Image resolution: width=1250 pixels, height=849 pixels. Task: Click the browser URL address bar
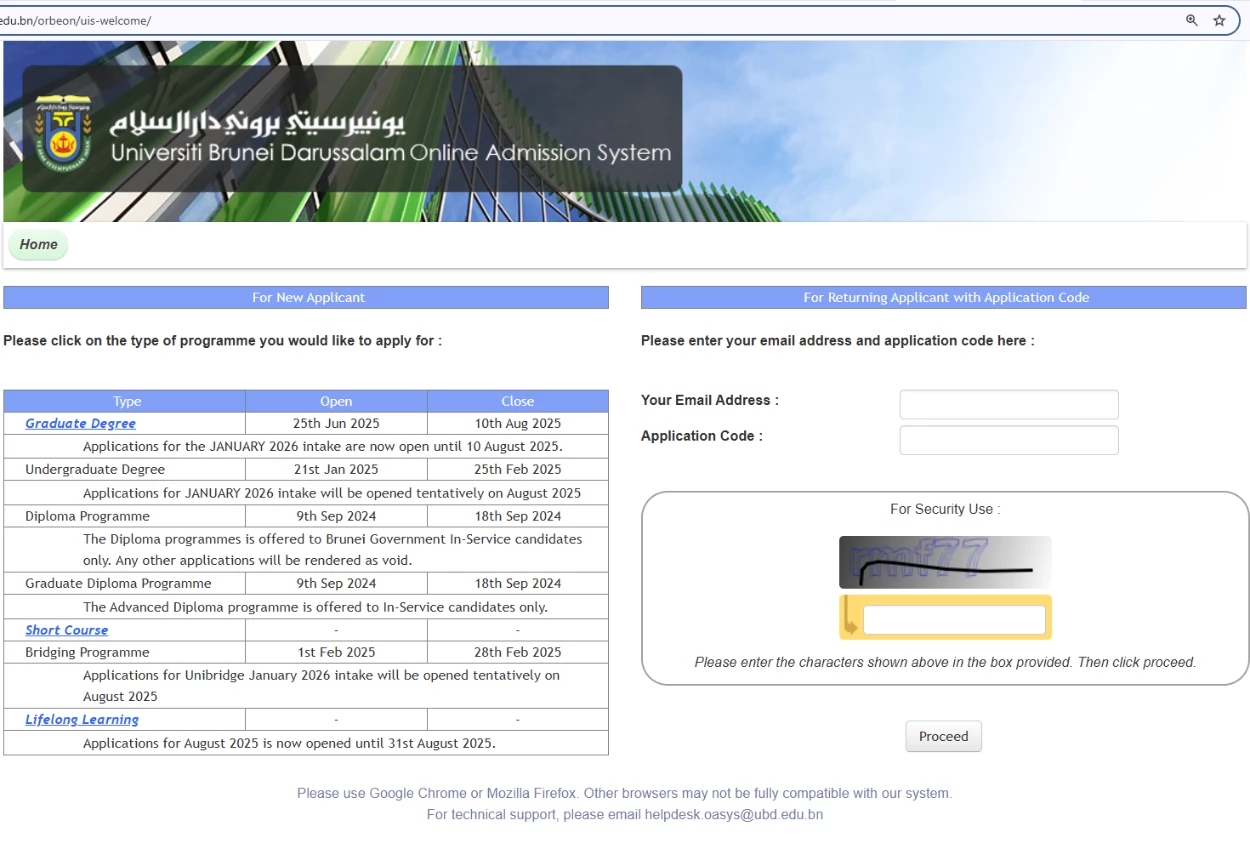[590, 20]
